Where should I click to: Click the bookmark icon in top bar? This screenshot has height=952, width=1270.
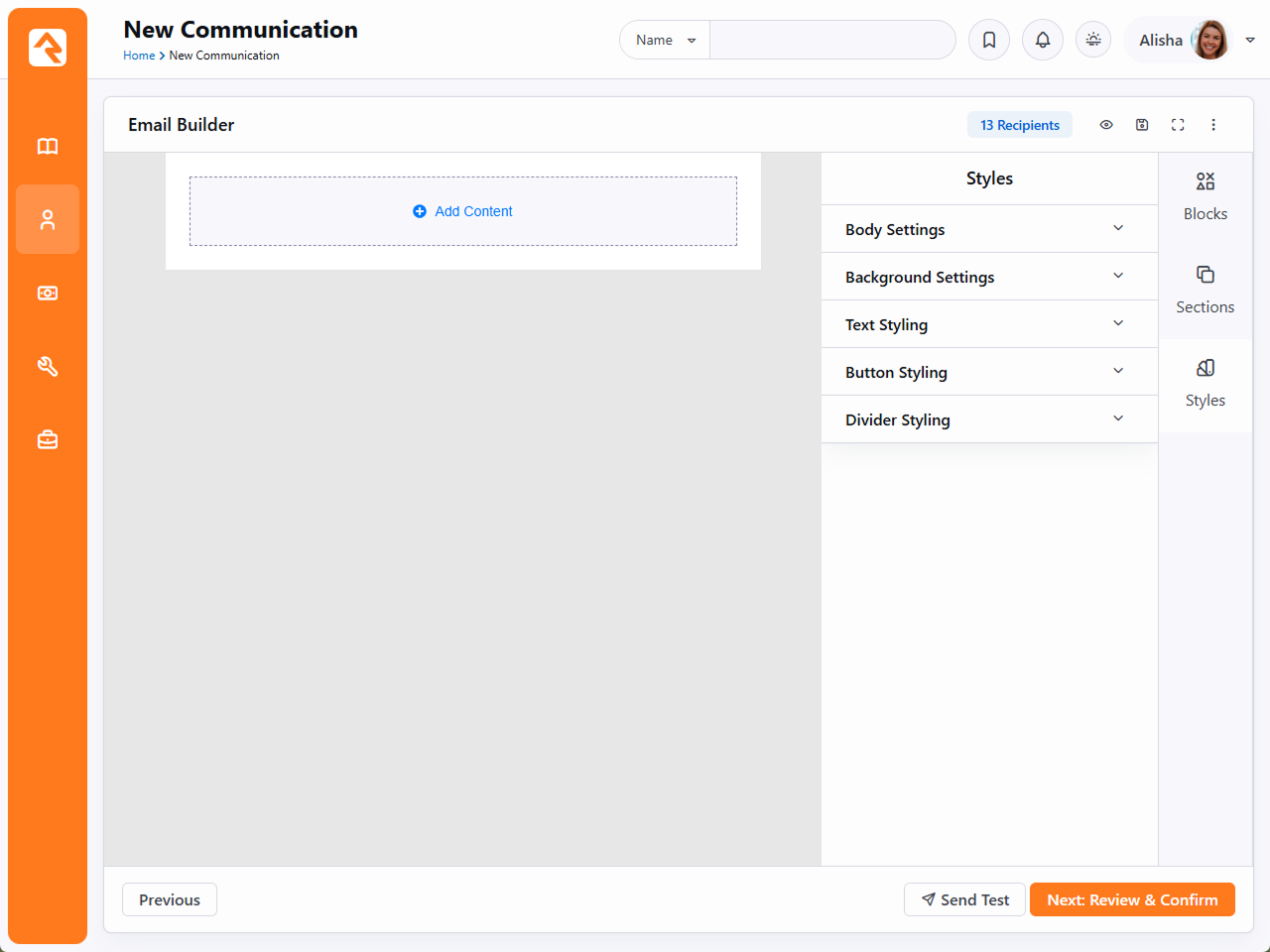[x=989, y=40]
